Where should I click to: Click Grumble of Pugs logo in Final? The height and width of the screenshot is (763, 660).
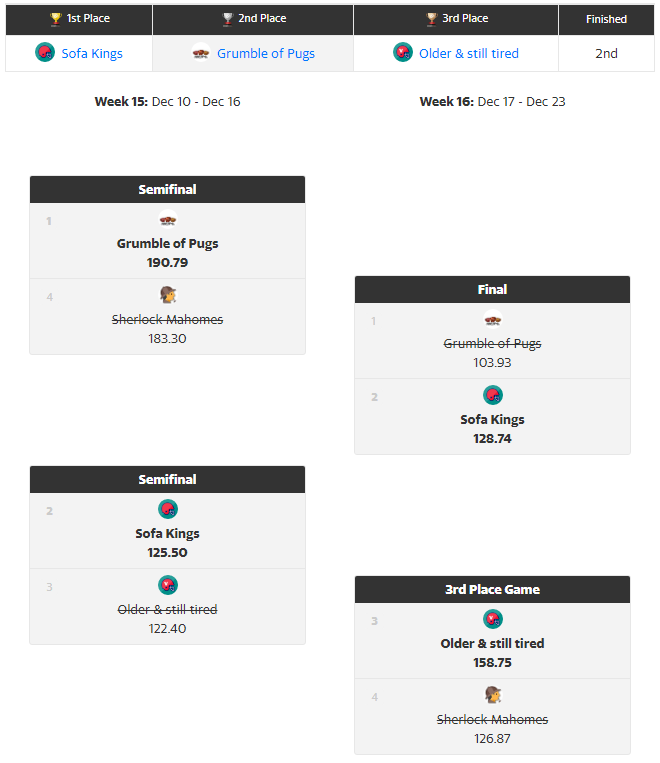pos(492,320)
